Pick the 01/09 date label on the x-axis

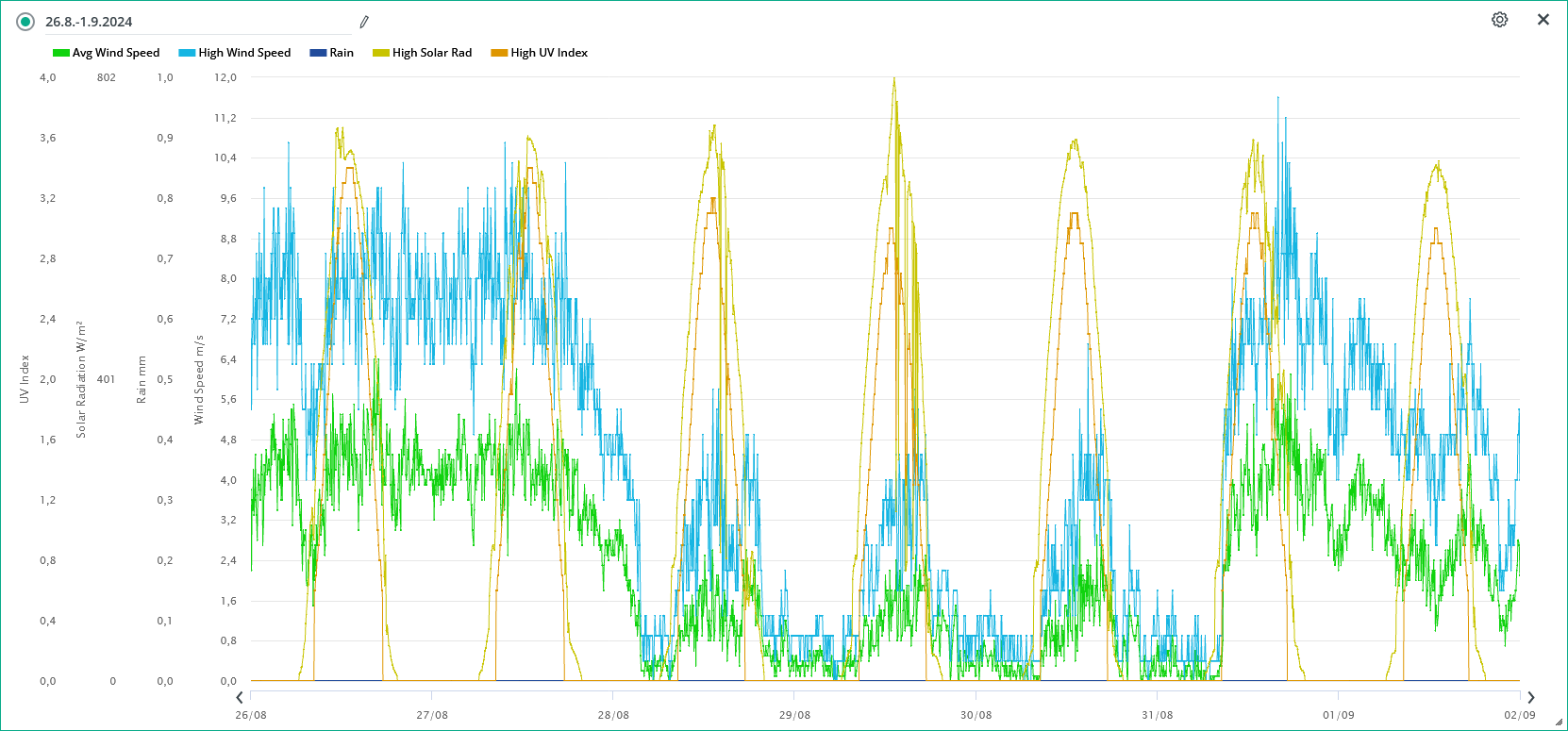point(1338,715)
